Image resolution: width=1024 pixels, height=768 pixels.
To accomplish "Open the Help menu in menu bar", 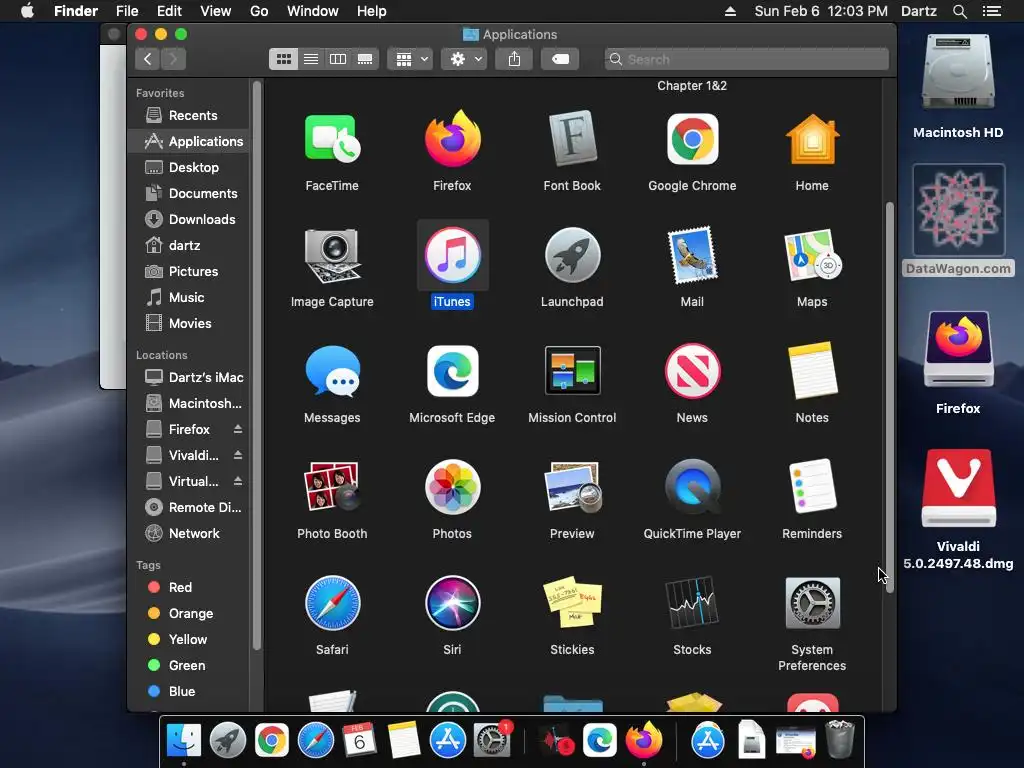I will point(372,11).
